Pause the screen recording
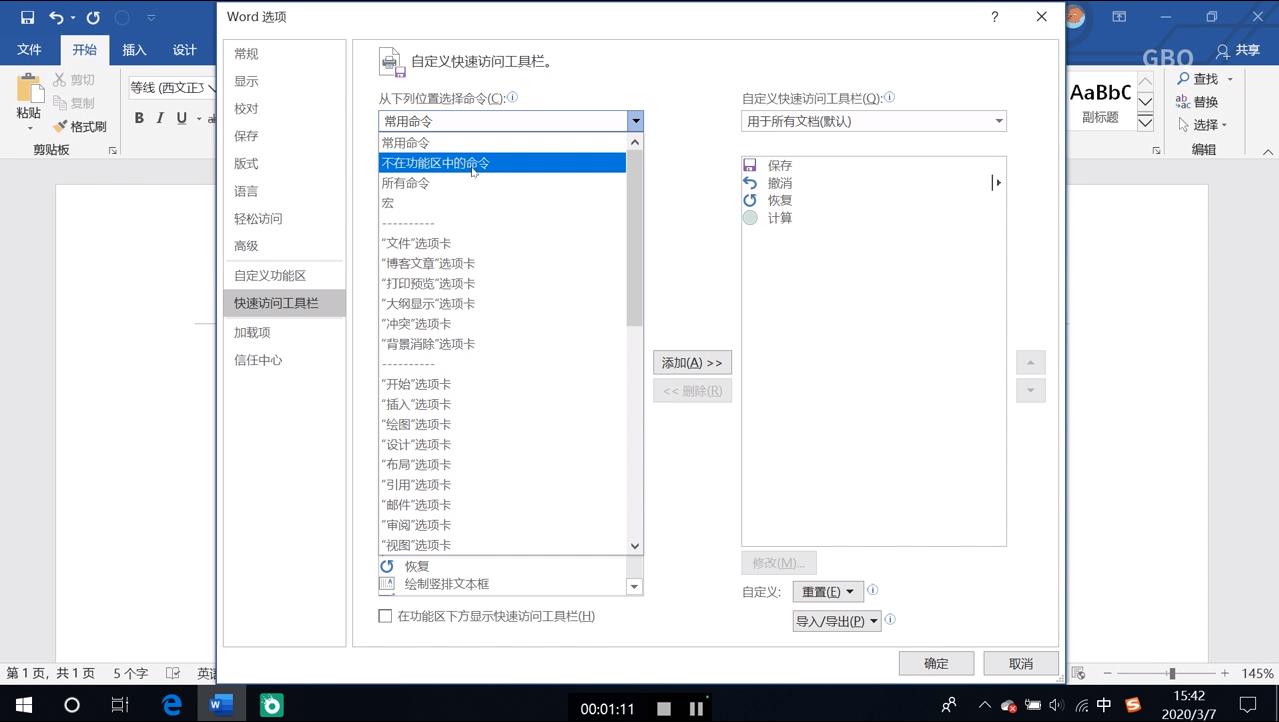1279x722 pixels. 696,709
